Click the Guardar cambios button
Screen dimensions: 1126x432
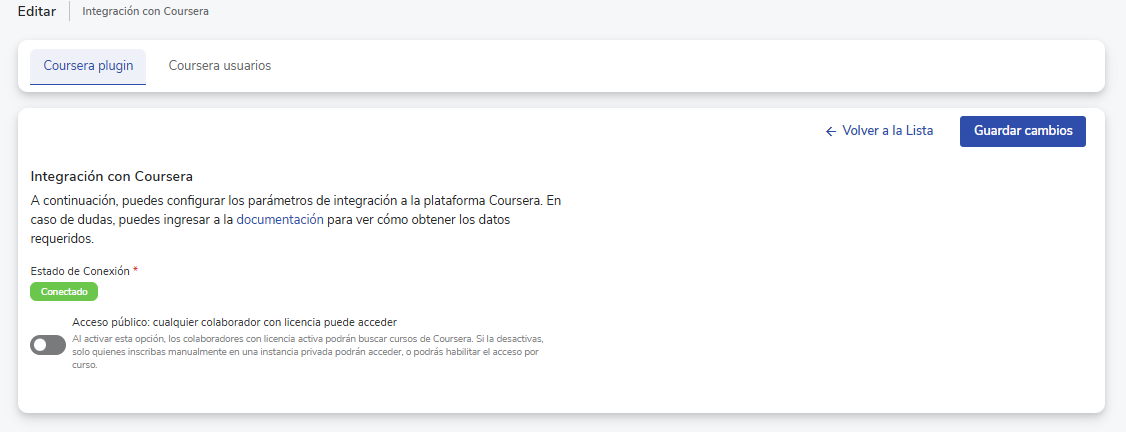click(1022, 131)
